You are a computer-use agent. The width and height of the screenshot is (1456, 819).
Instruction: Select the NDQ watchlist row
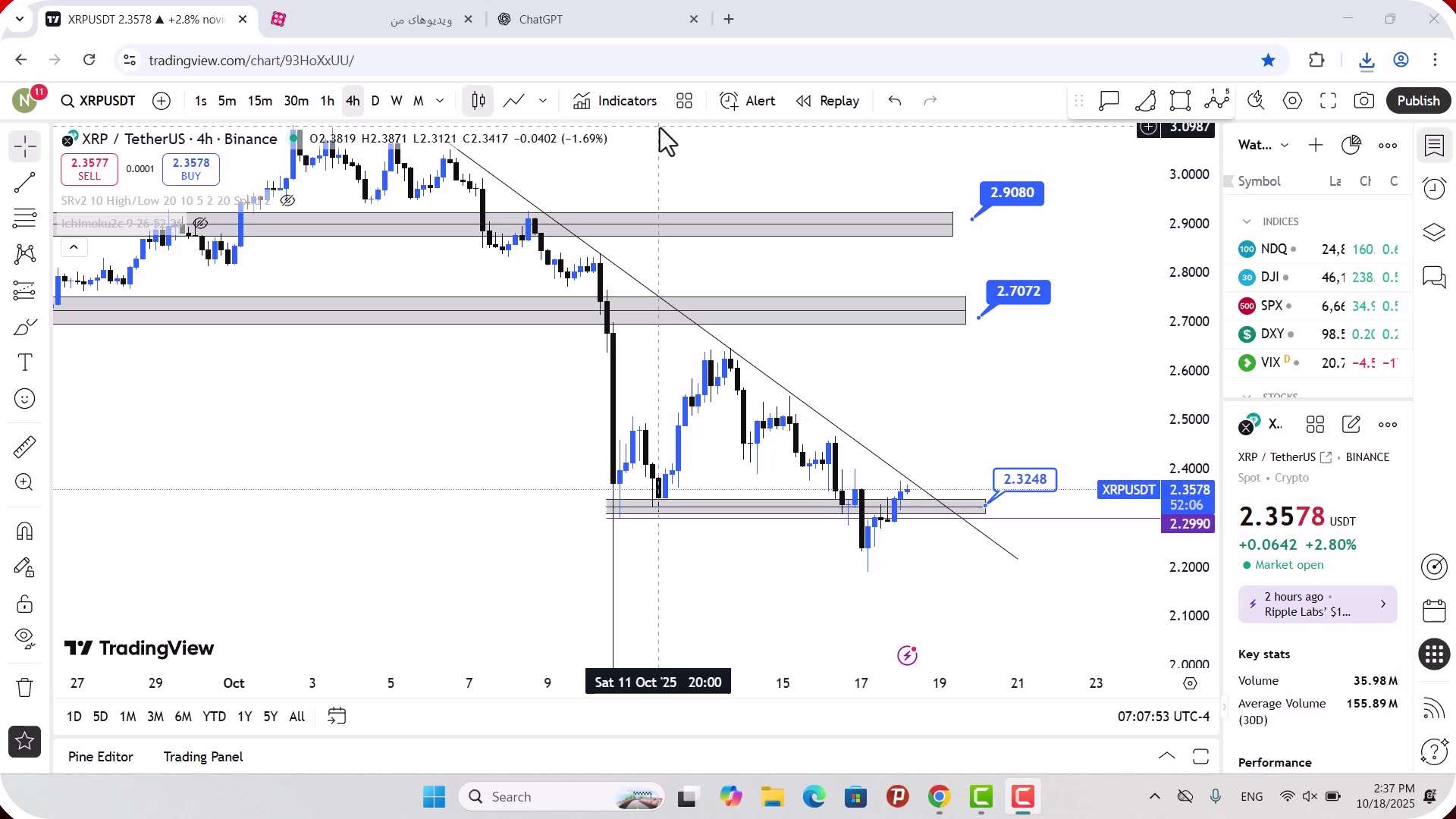1318,249
